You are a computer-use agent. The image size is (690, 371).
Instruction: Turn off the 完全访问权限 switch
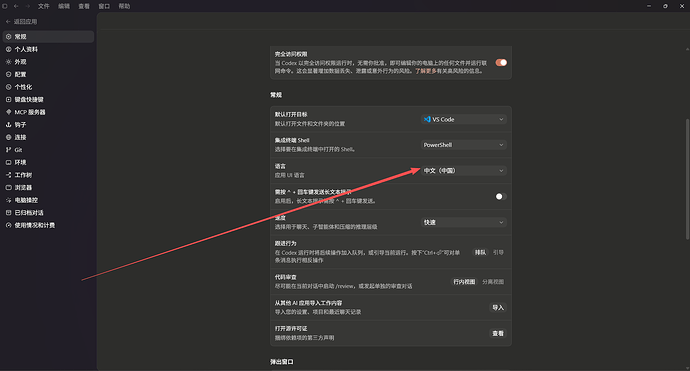[x=501, y=62]
